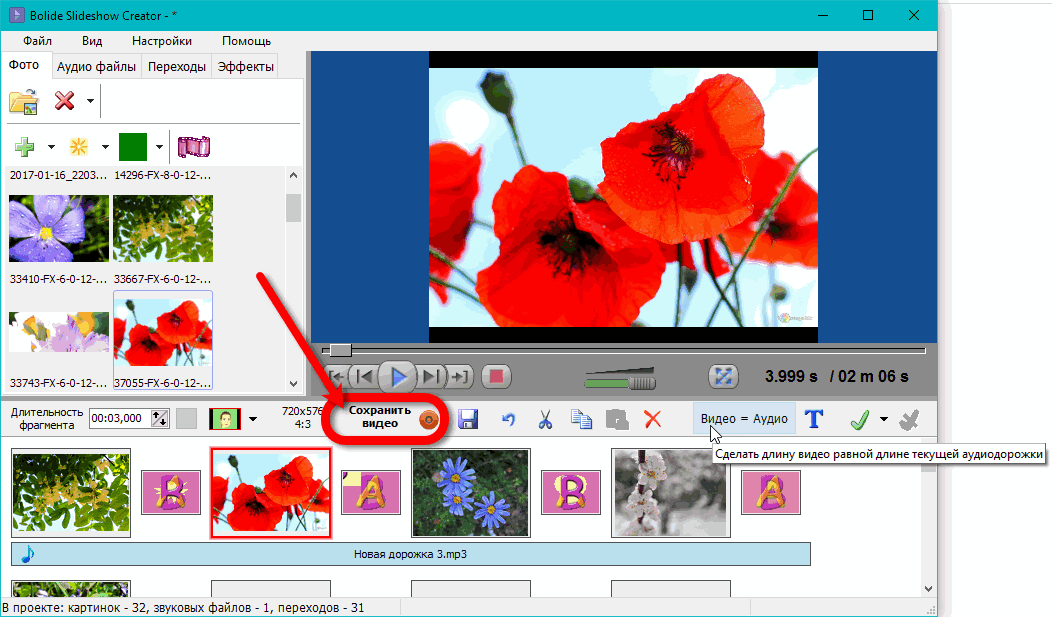
Task: Click photo list scroll up arrow
Action: point(293,175)
